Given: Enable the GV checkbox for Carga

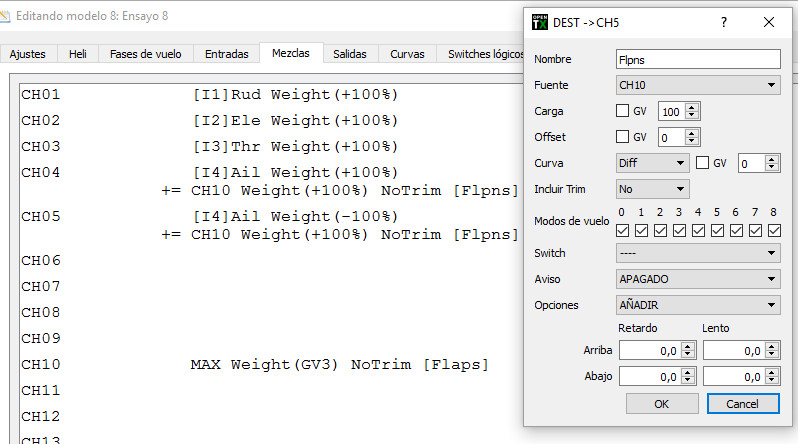Looking at the screenshot, I should click(623, 111).
